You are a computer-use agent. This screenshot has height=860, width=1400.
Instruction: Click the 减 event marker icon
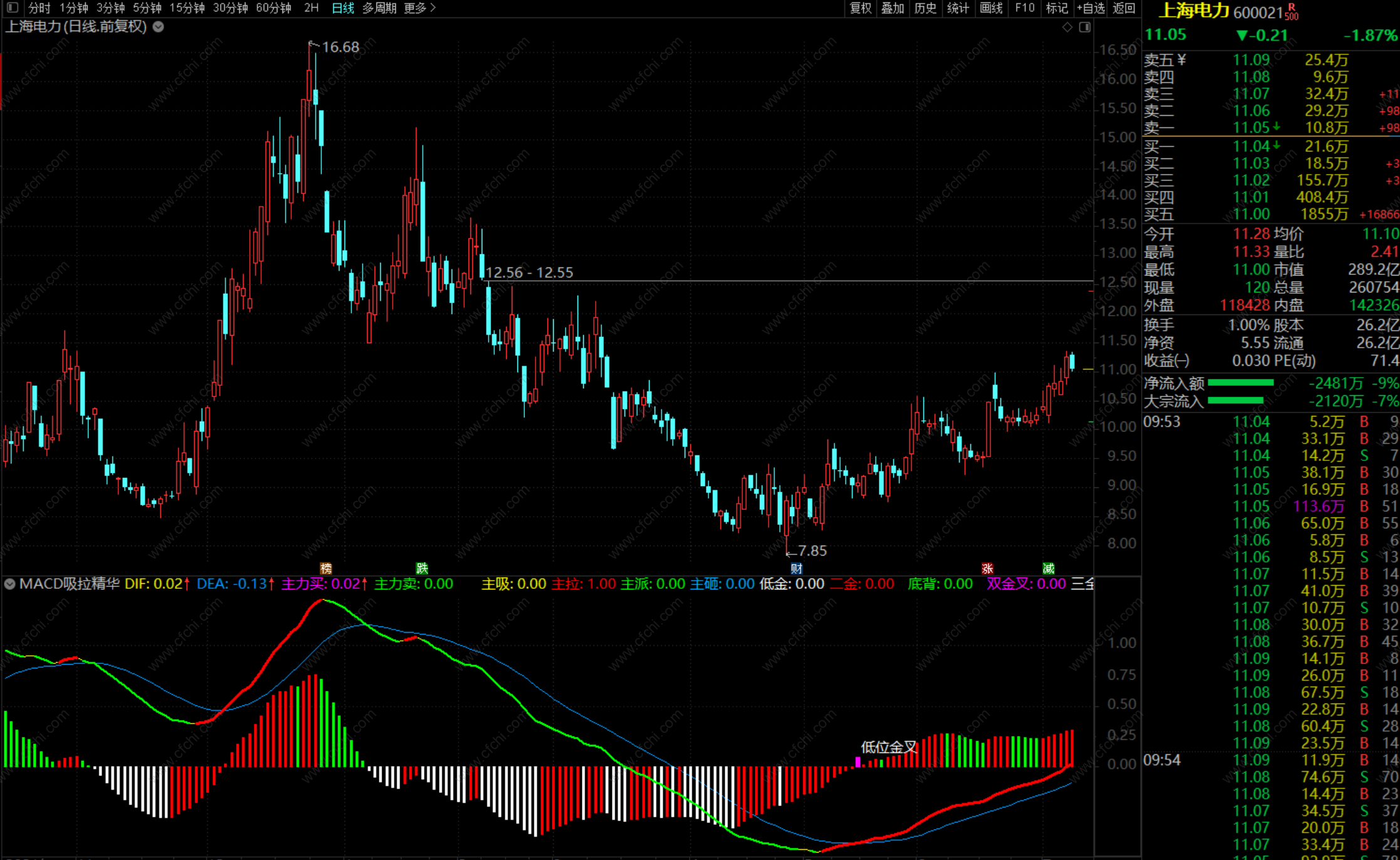[x=1048, y=568]
